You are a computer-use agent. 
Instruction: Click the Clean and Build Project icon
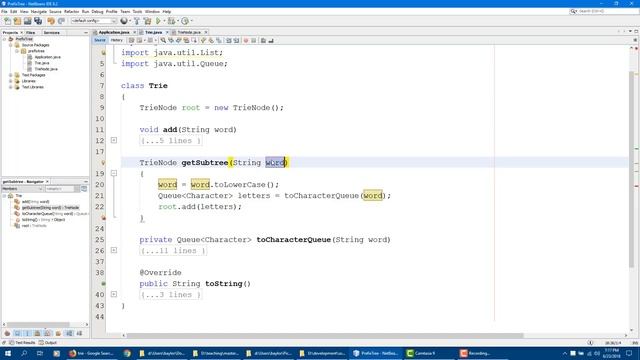pyautogui.click(x=147, y=21)
